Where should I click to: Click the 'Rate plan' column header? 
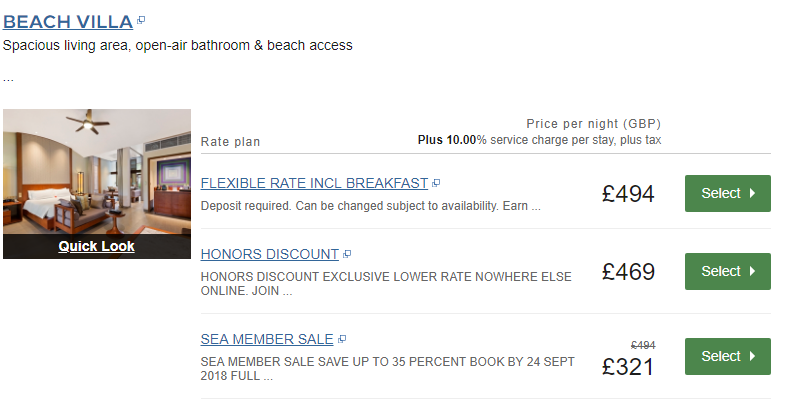(230, 142)
